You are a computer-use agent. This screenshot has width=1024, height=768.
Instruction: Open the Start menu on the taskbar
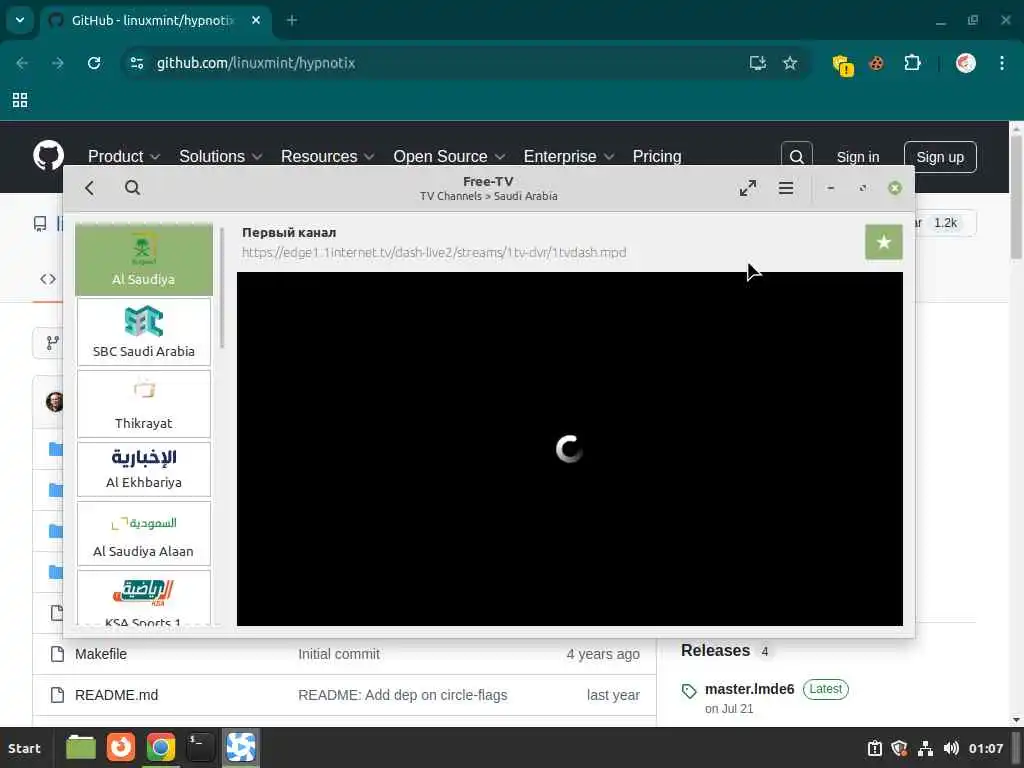click(24, 748)
